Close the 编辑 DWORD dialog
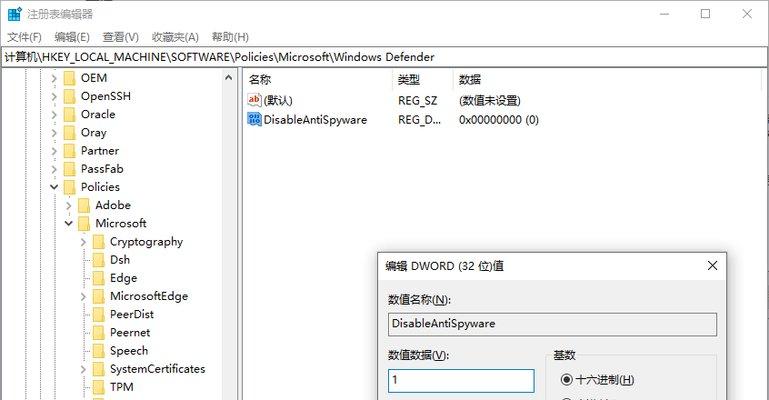 coord(712,266)
